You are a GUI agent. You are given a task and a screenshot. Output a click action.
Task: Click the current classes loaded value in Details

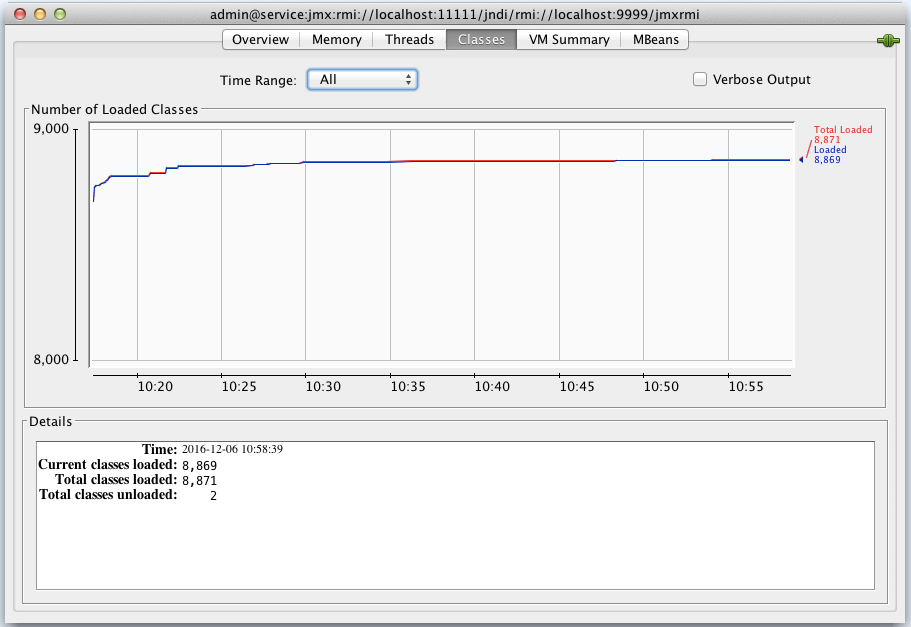tap(199, 465)
